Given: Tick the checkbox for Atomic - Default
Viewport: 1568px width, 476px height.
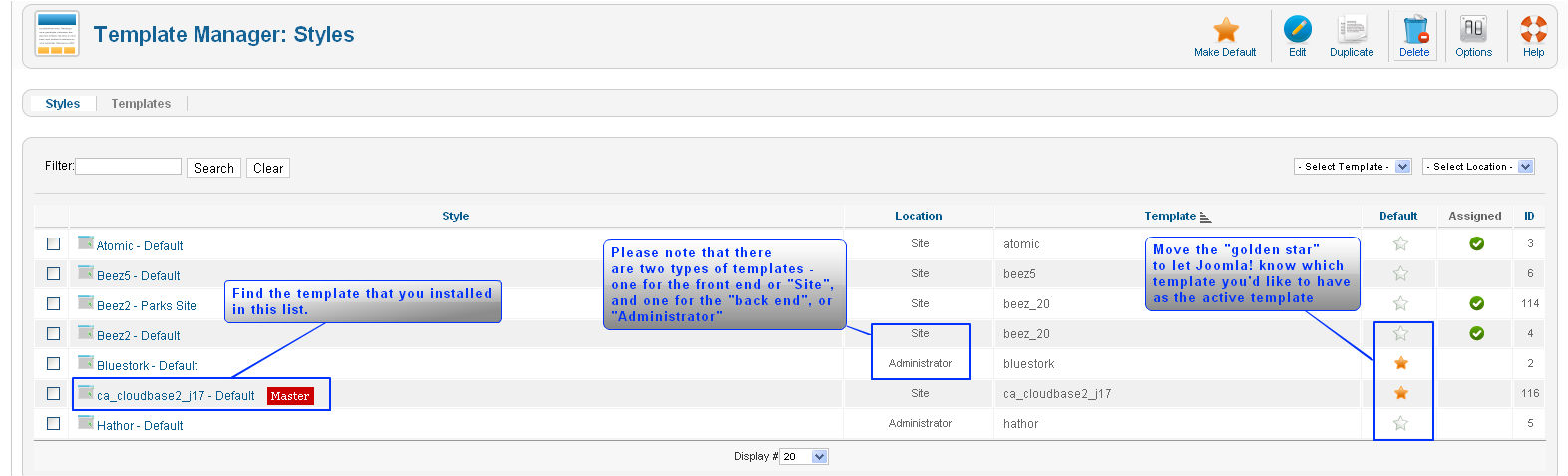Looking at the screenshot, I should (53, 243).
